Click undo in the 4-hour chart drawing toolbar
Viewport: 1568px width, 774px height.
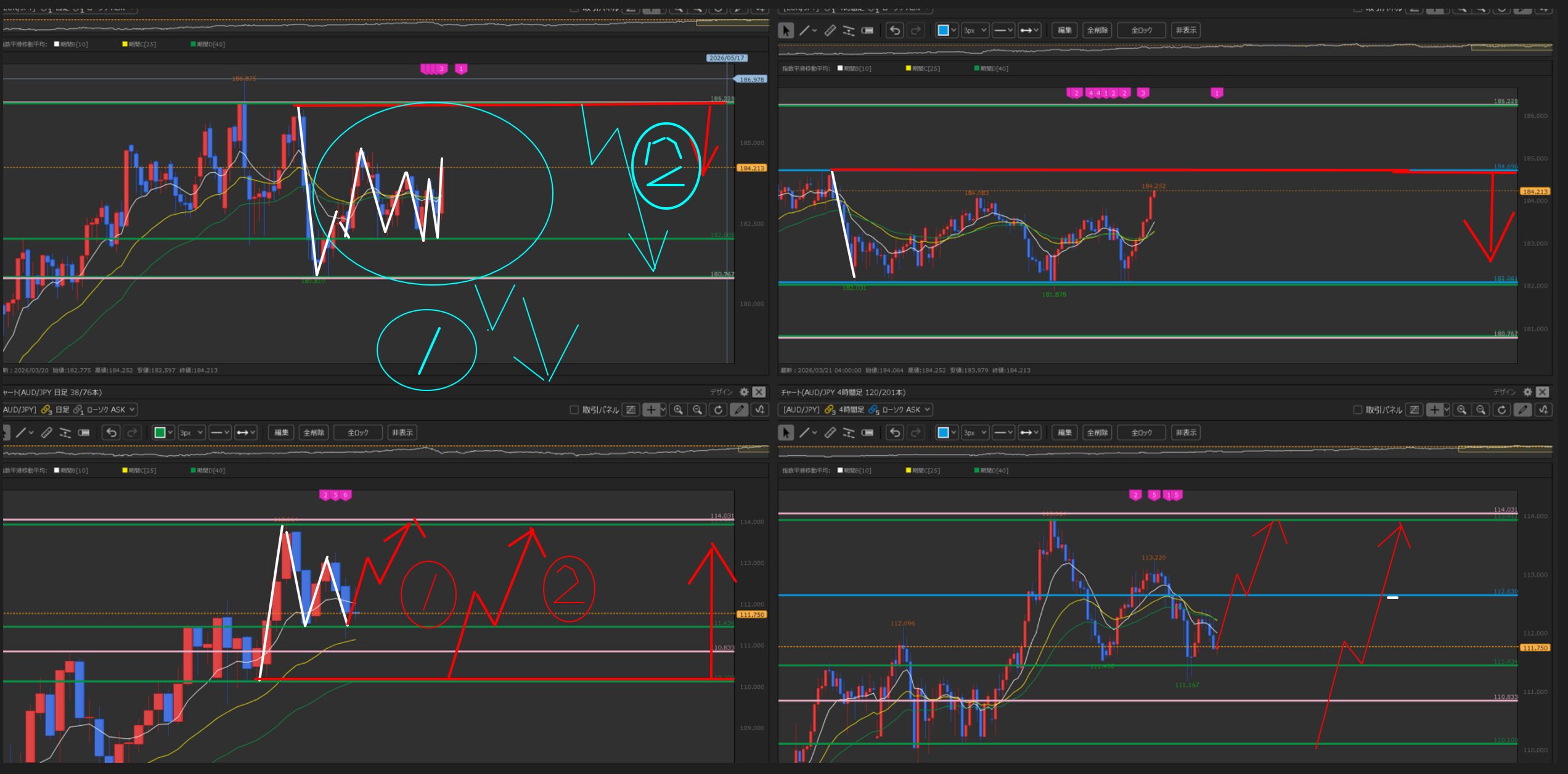pos(895,433)
